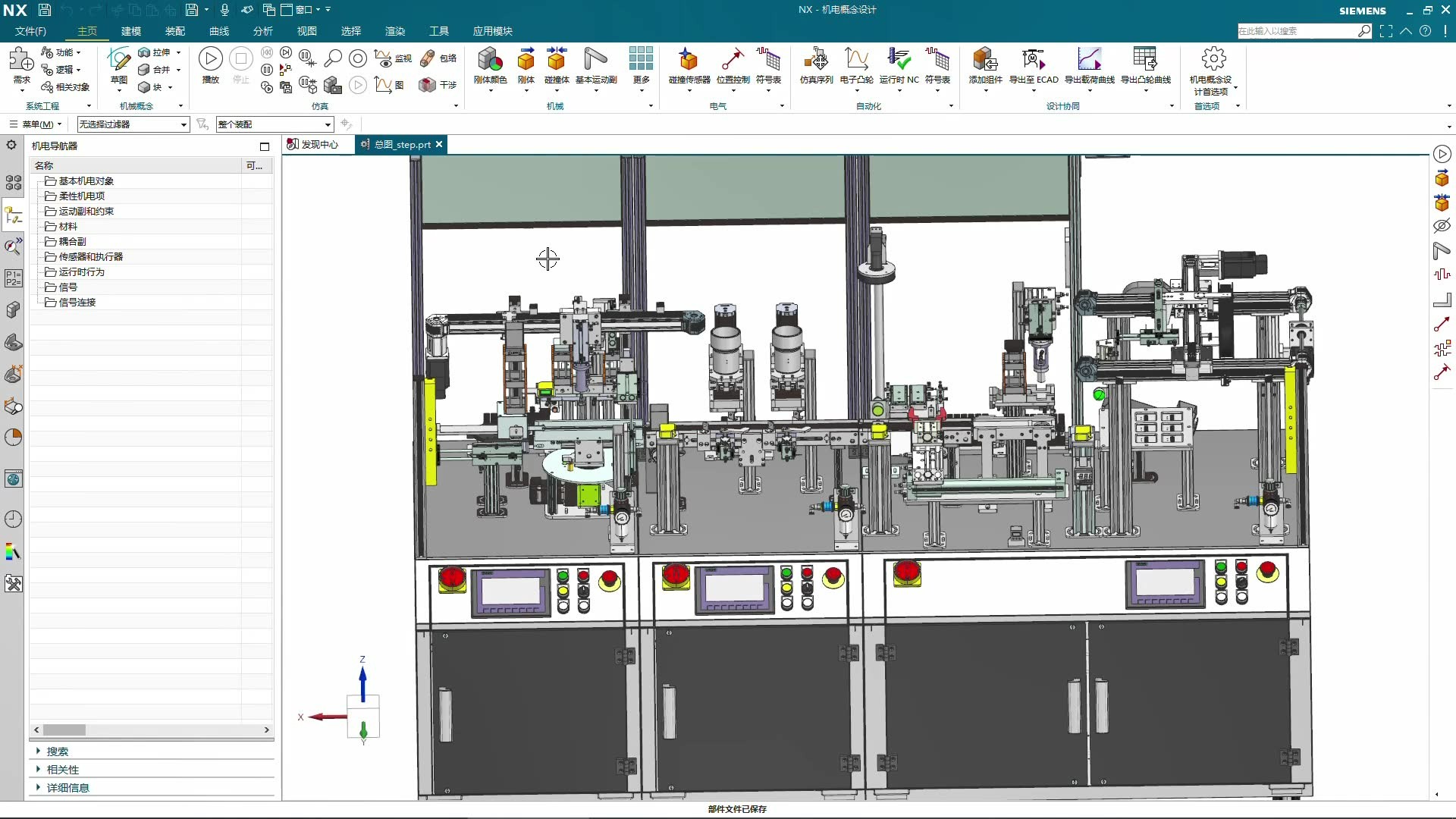Viewport: 1456px width, 819px height.
Task: Expand the 搜索 section in navigator
Action: click(57, 752)
